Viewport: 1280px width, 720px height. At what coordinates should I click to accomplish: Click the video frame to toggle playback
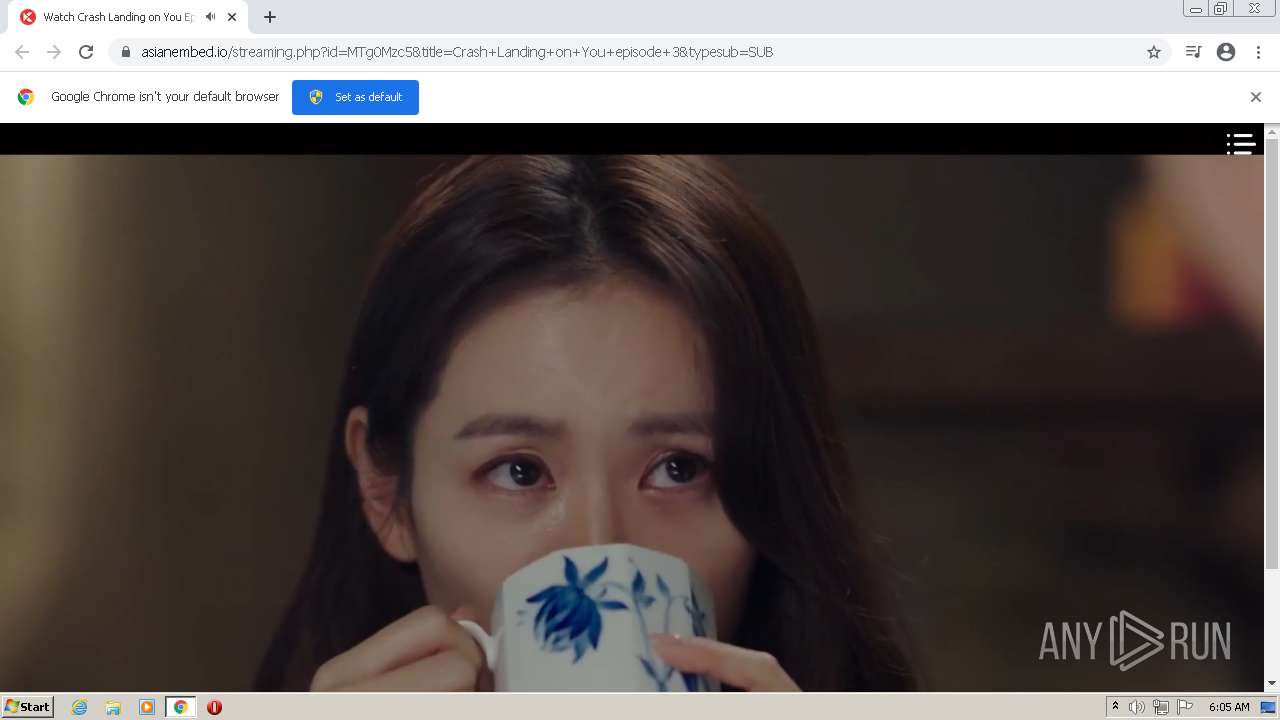pos(632,423)
